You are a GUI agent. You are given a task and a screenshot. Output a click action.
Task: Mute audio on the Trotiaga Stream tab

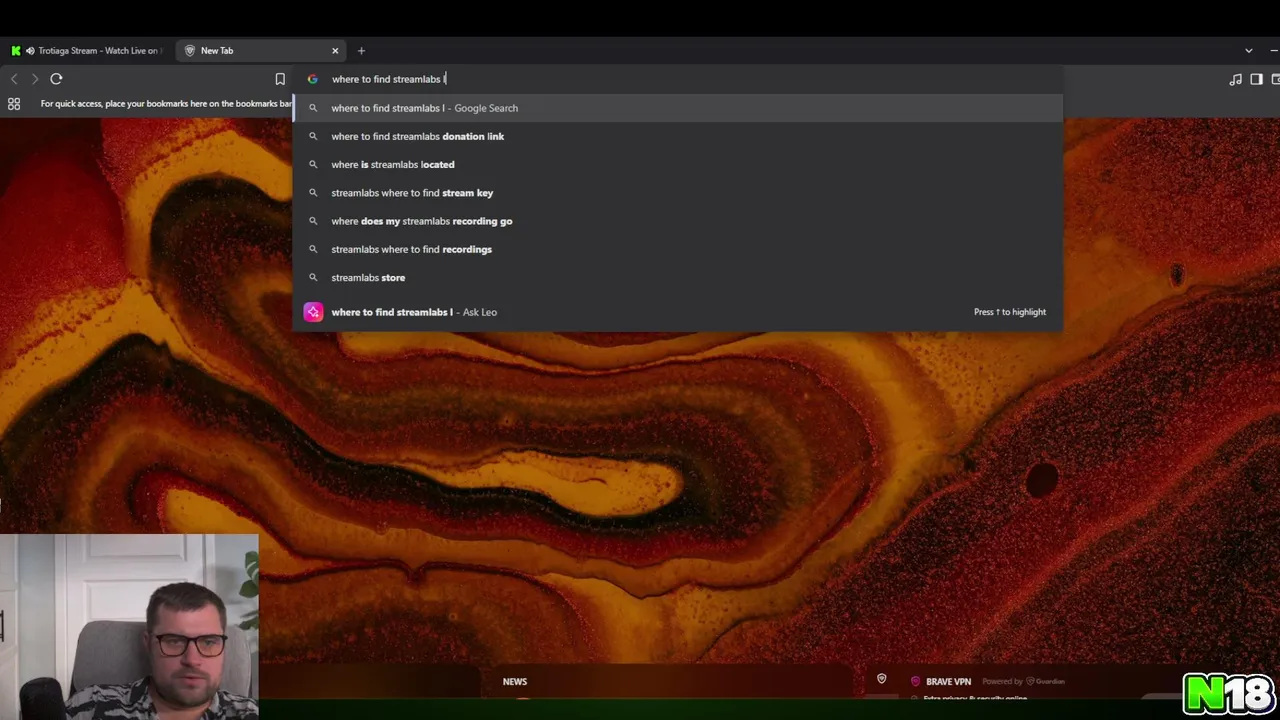click(30, 51)
